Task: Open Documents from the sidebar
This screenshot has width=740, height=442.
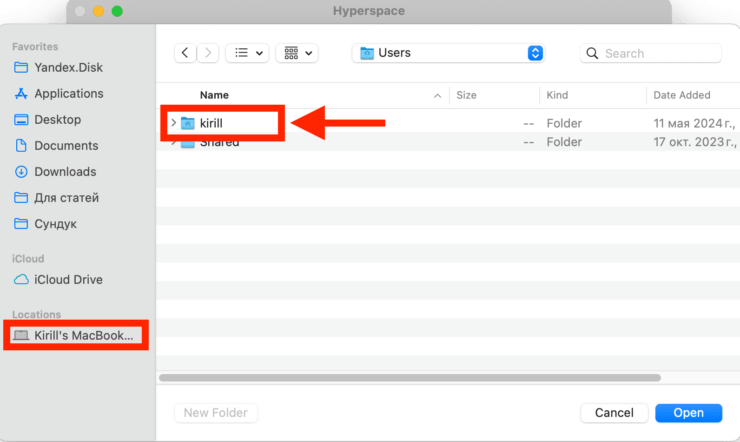Action: (66, 145)
